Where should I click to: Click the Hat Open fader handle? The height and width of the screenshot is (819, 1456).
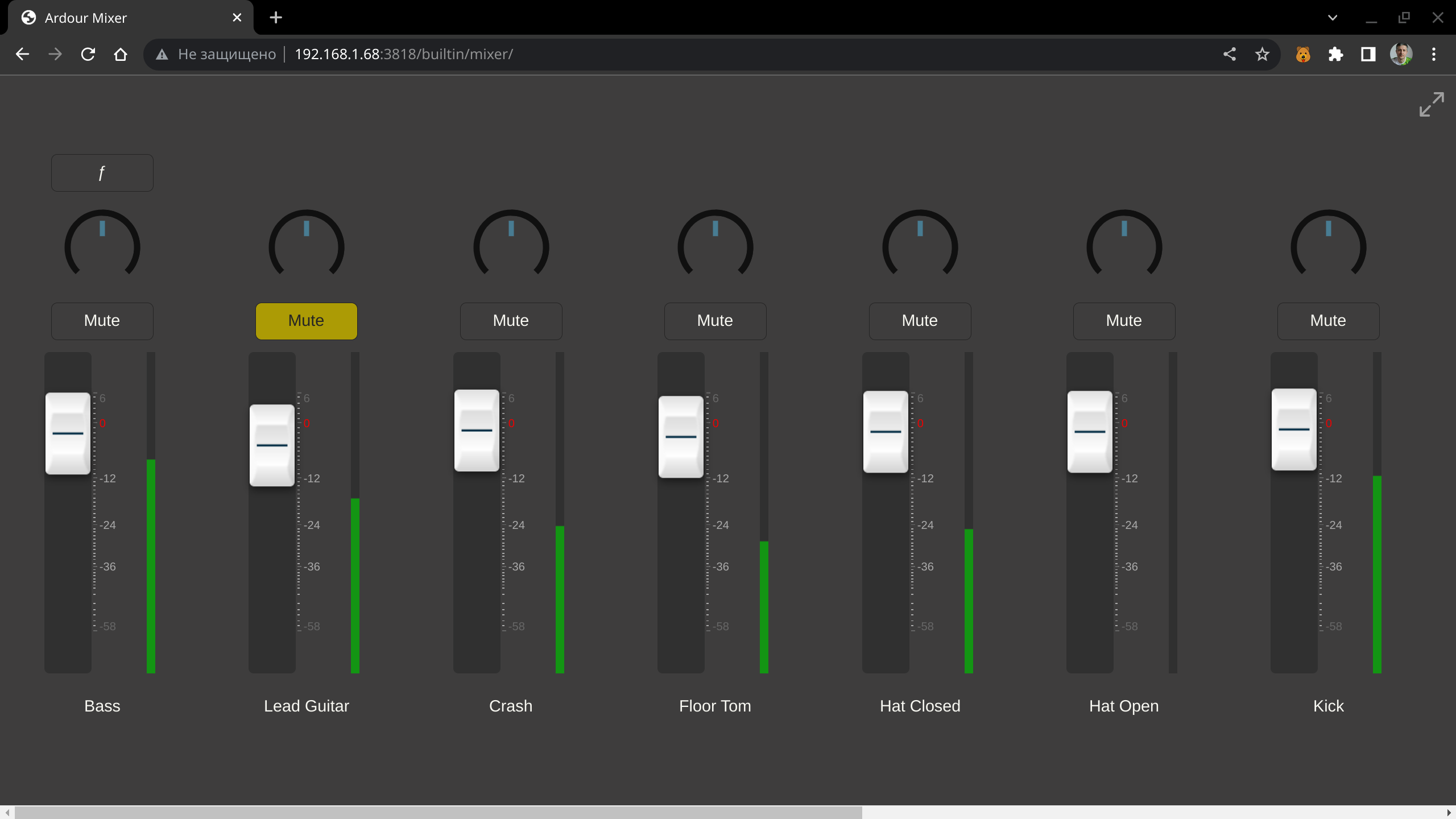point(1090,432)
